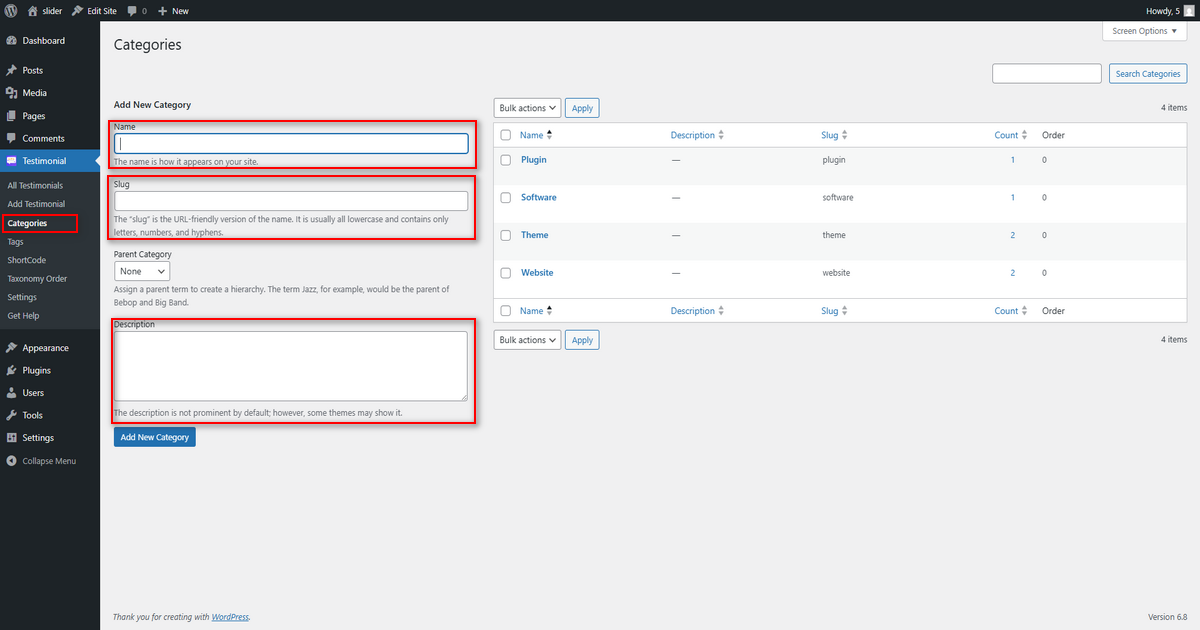The width and height of the screenshot is (1200, 630).
Task: Click the Search Categories button
Action: pyautogui.click(x=1148, y=74)
